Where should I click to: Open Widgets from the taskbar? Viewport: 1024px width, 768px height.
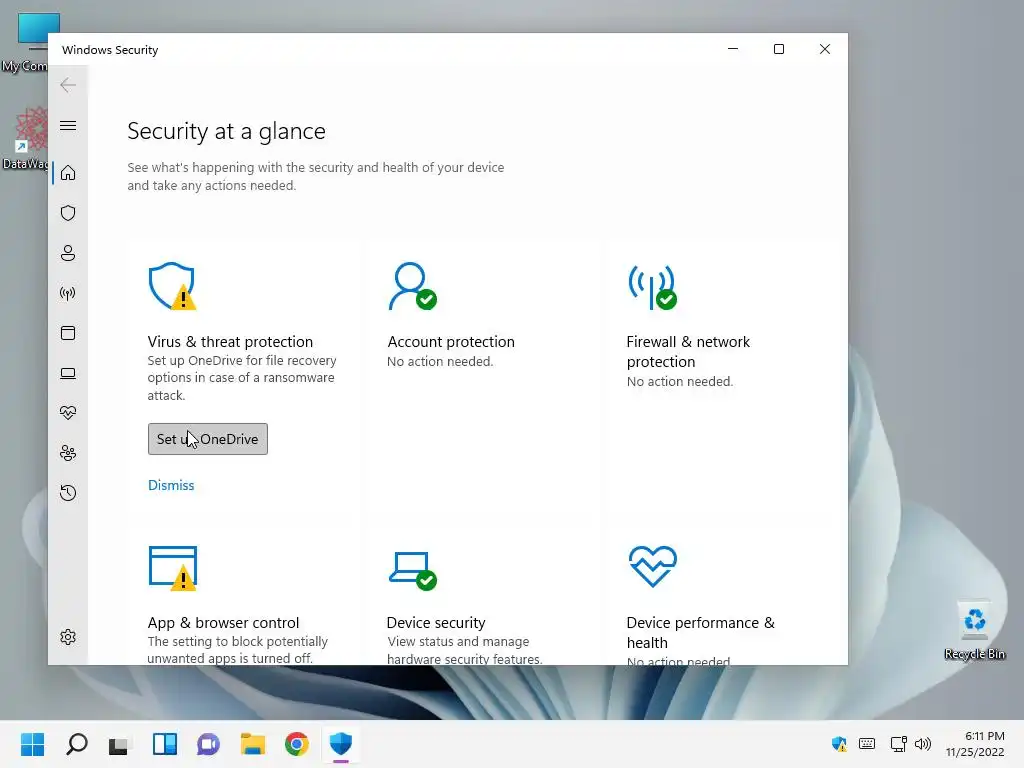click(165, 744)
